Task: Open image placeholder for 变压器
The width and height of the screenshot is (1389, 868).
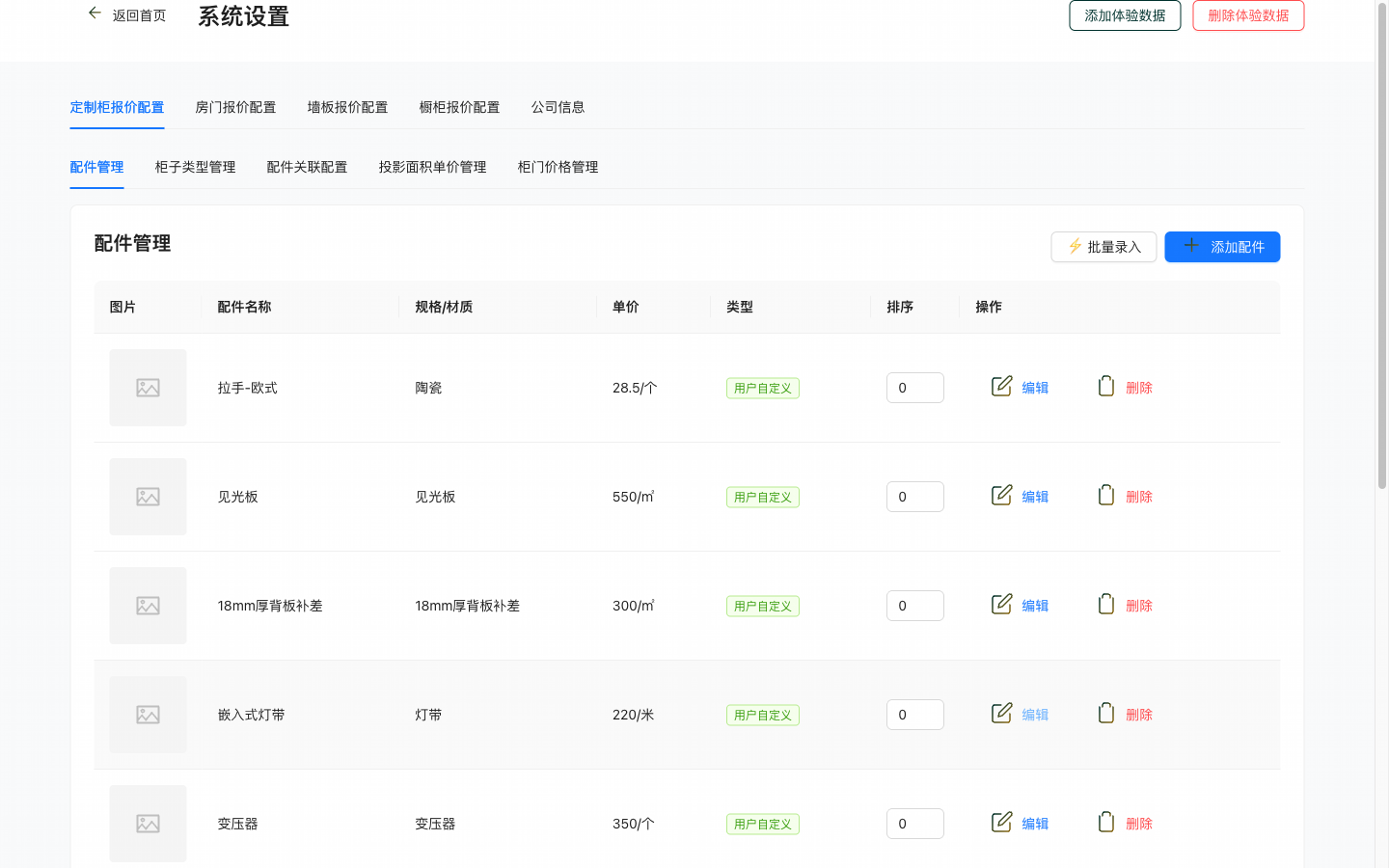Action: (x=148, y=823)
